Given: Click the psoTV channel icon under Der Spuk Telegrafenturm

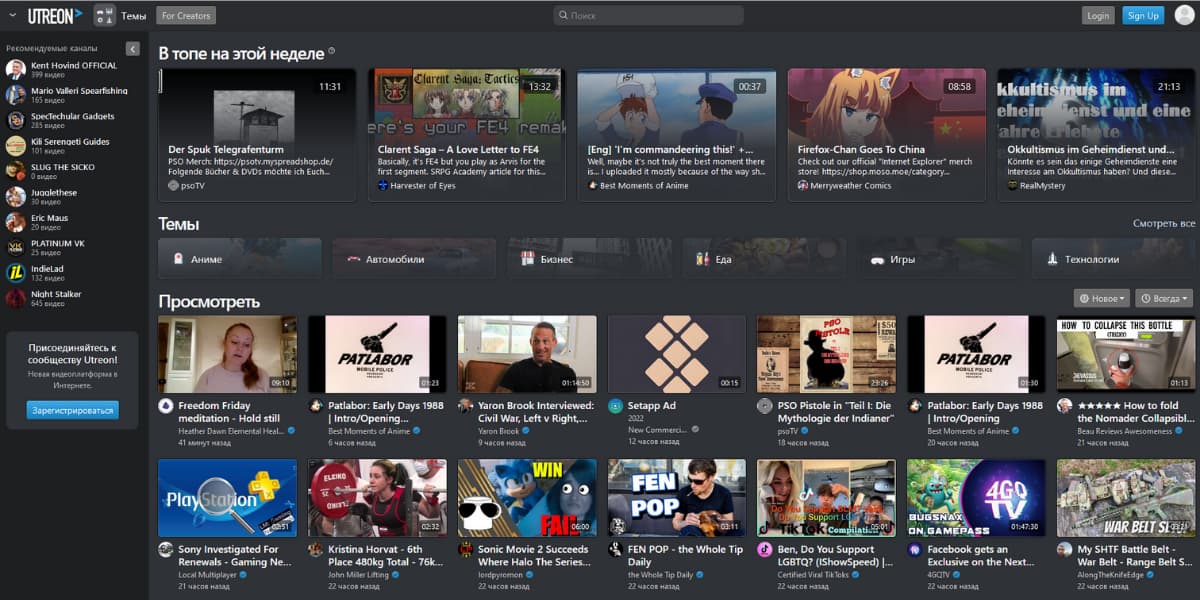Looking at the screenshot, I should pos(174,185).
